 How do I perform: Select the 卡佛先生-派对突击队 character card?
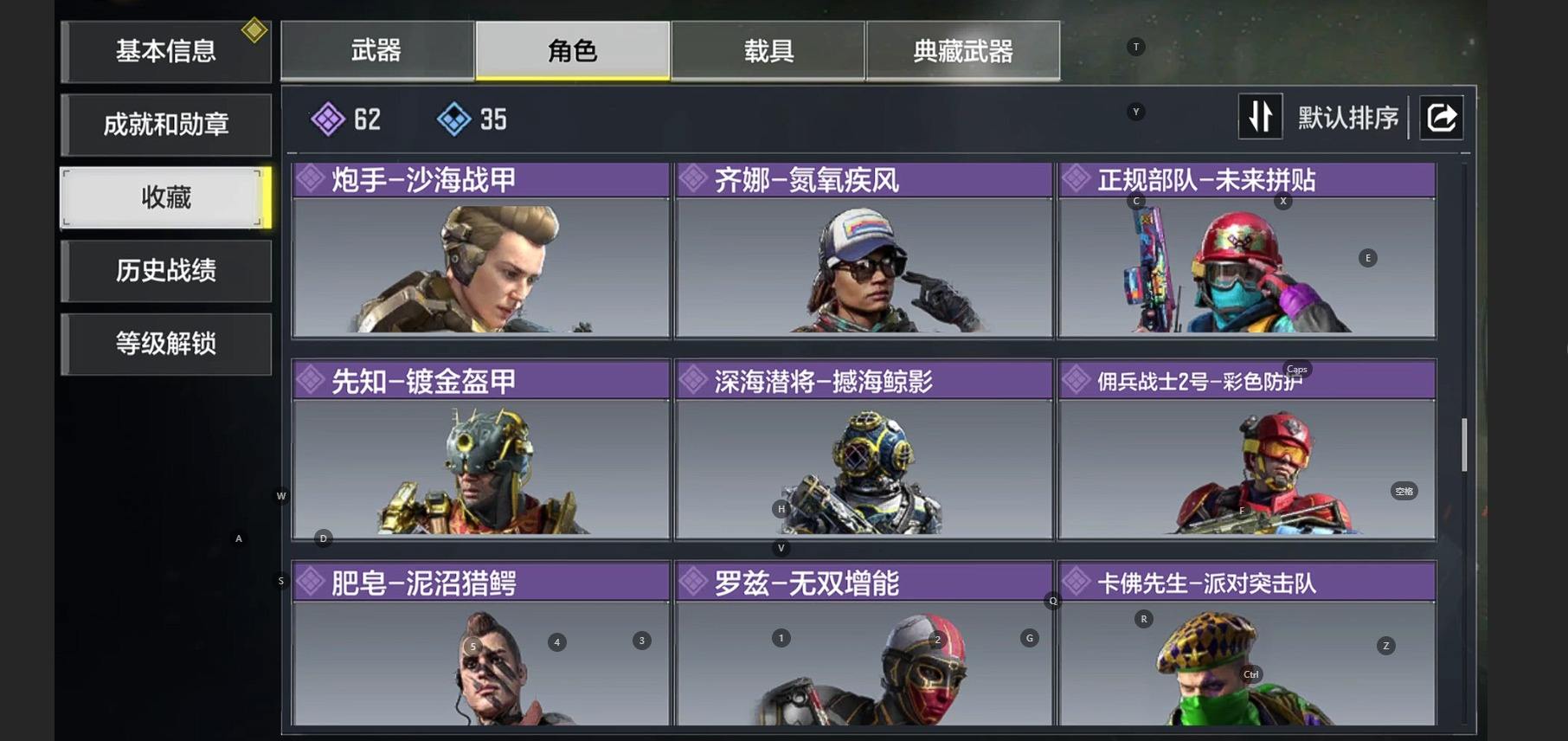click(x=1247, y=644)
